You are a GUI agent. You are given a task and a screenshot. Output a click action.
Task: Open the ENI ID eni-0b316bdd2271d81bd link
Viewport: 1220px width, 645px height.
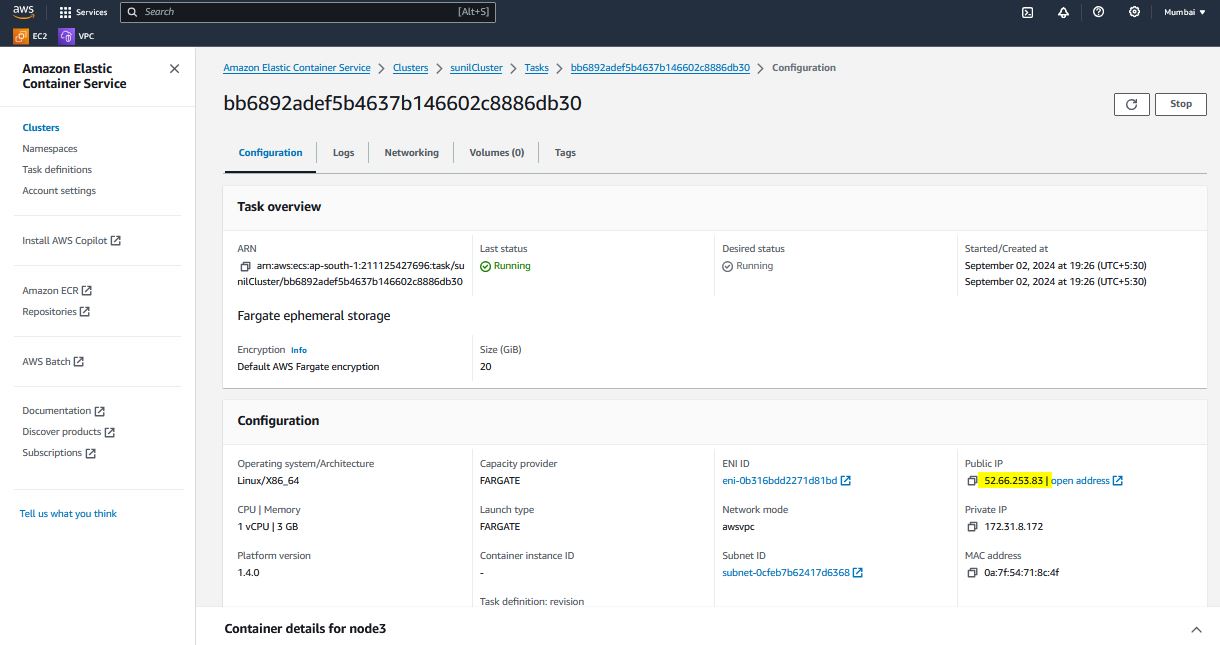coord(779,481)
